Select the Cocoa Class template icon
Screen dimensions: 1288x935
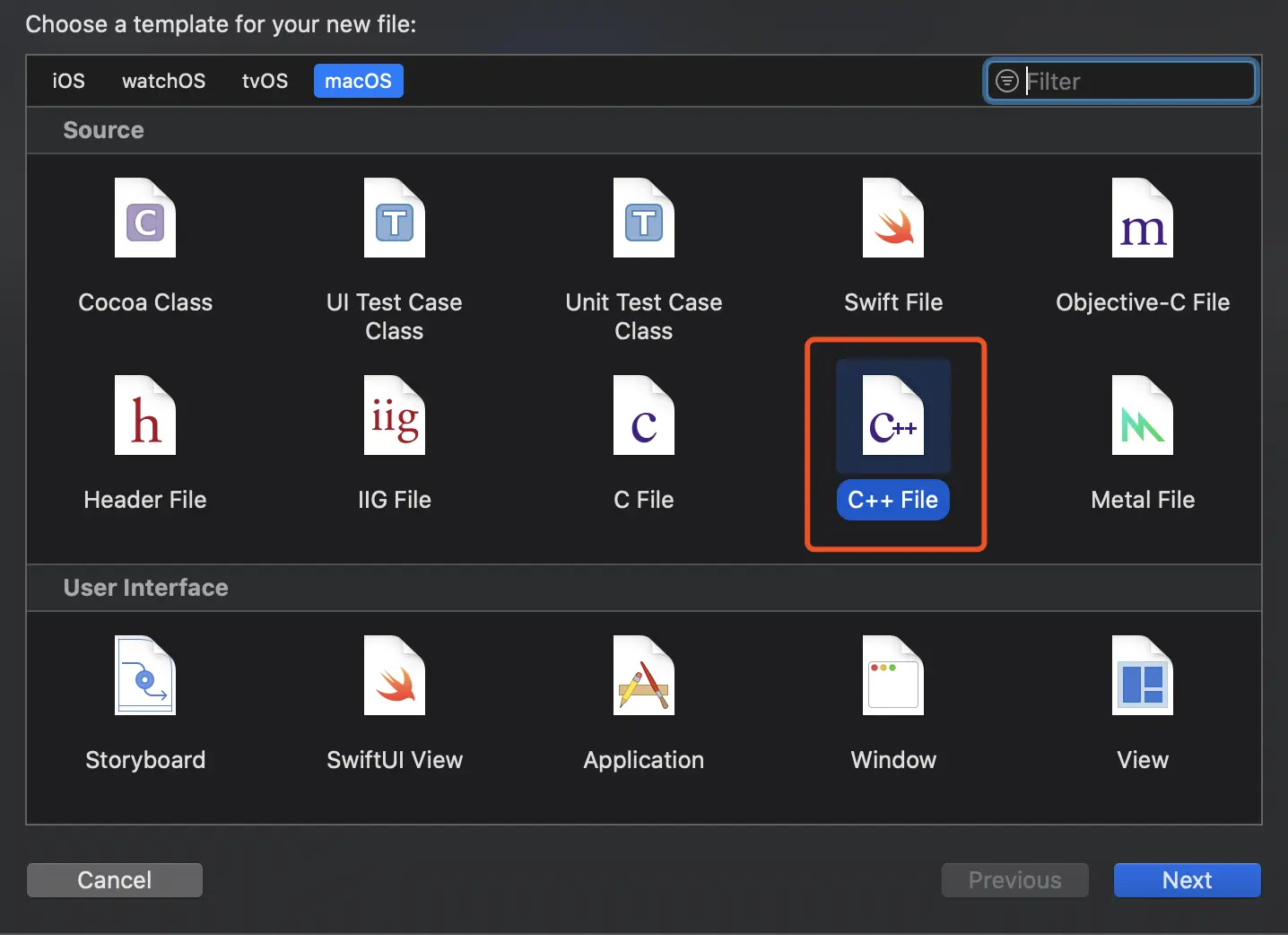145,218
